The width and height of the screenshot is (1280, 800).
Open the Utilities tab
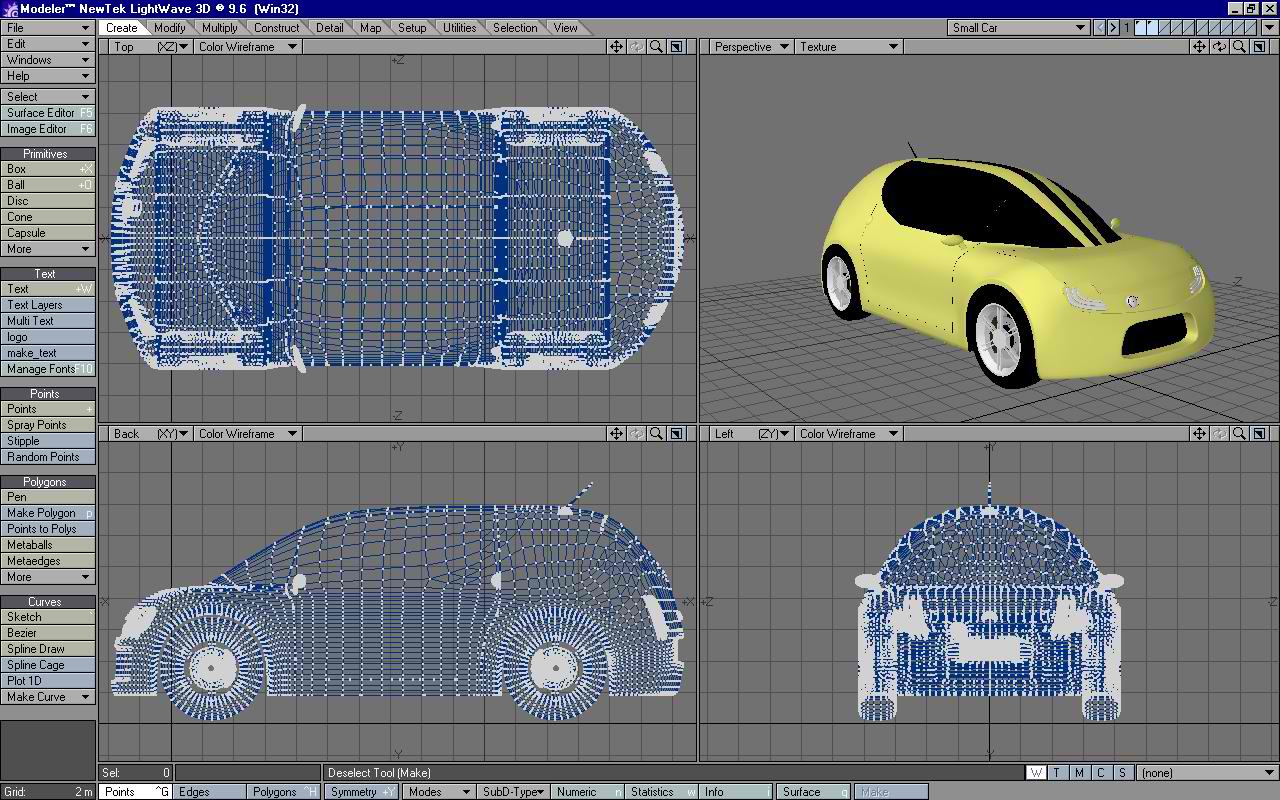459,28
